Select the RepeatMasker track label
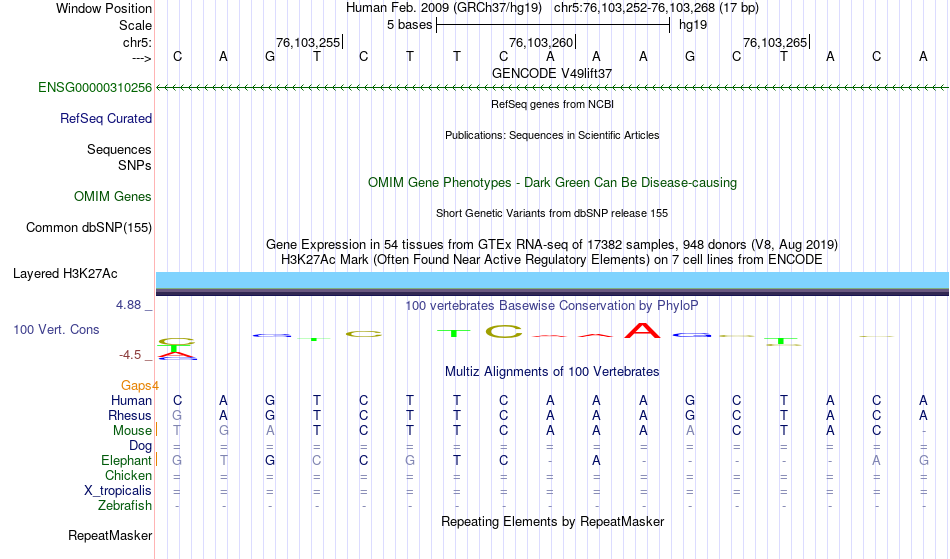 click(x=110, y=536)
